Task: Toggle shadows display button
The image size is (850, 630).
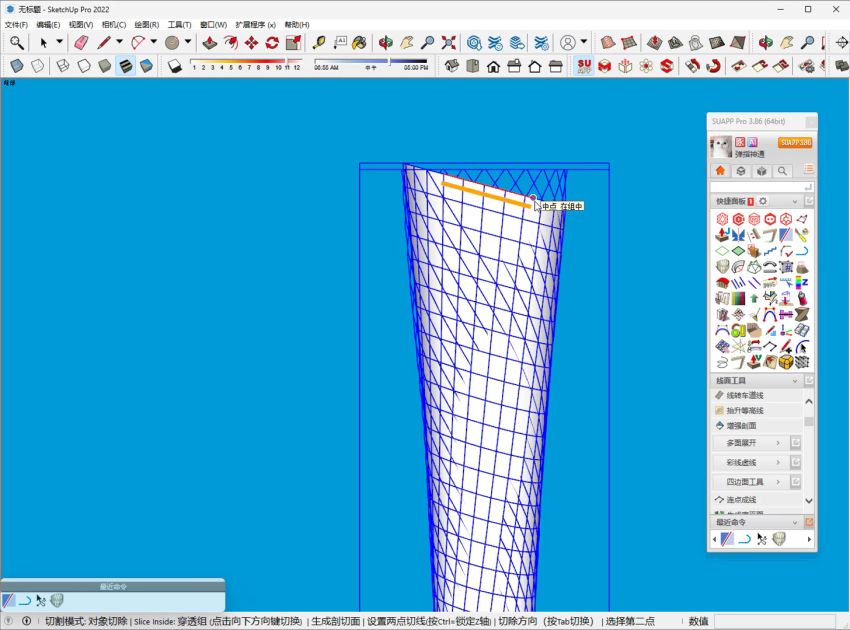Action: point(174,66)
